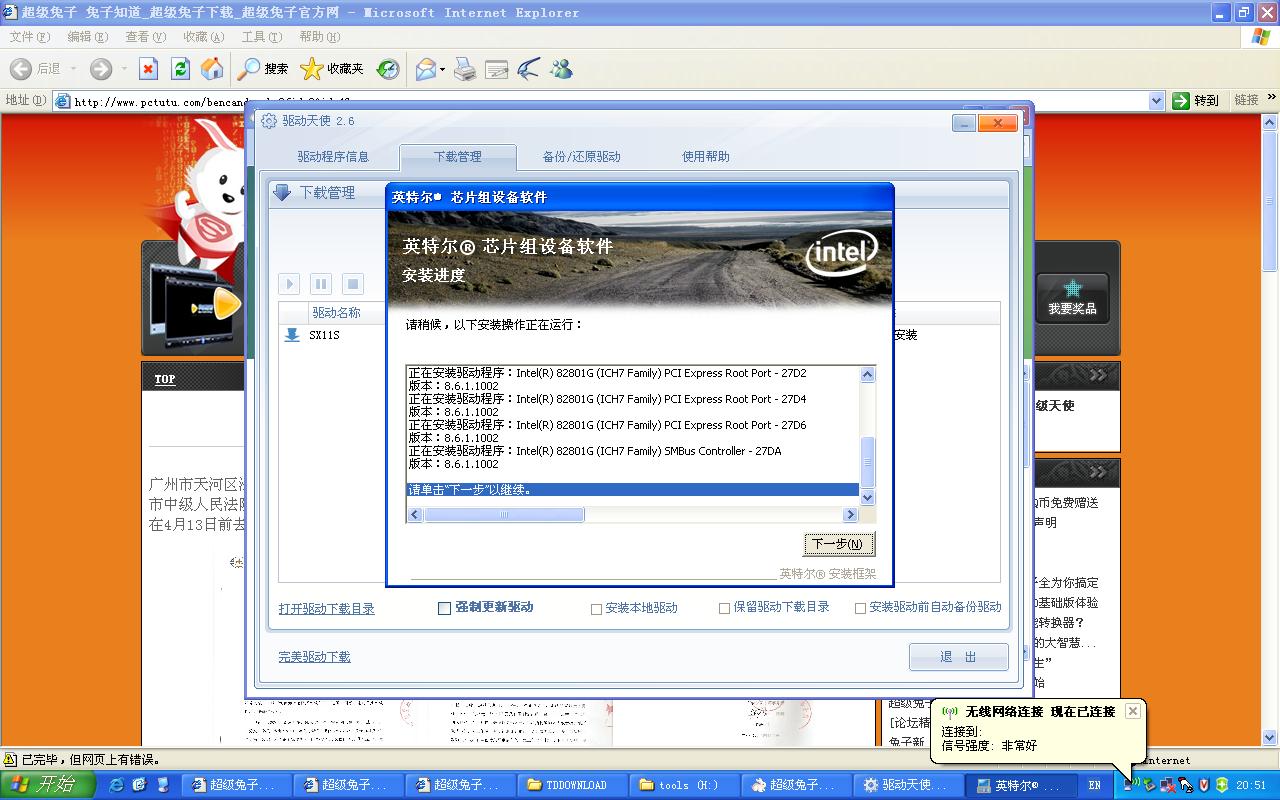
Task: Open the 文件(F) menu
Action: [29, 37]
